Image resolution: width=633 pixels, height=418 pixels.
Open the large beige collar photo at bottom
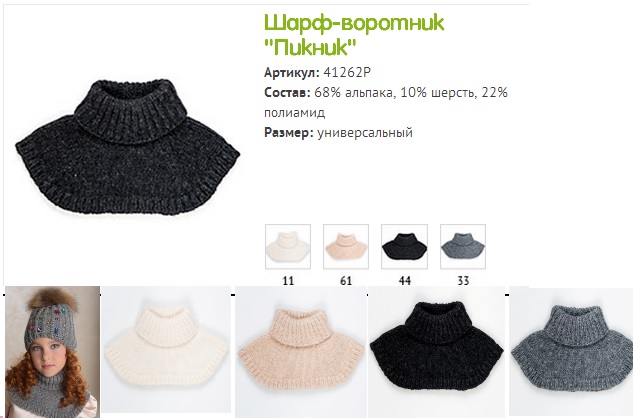(301, 352)
